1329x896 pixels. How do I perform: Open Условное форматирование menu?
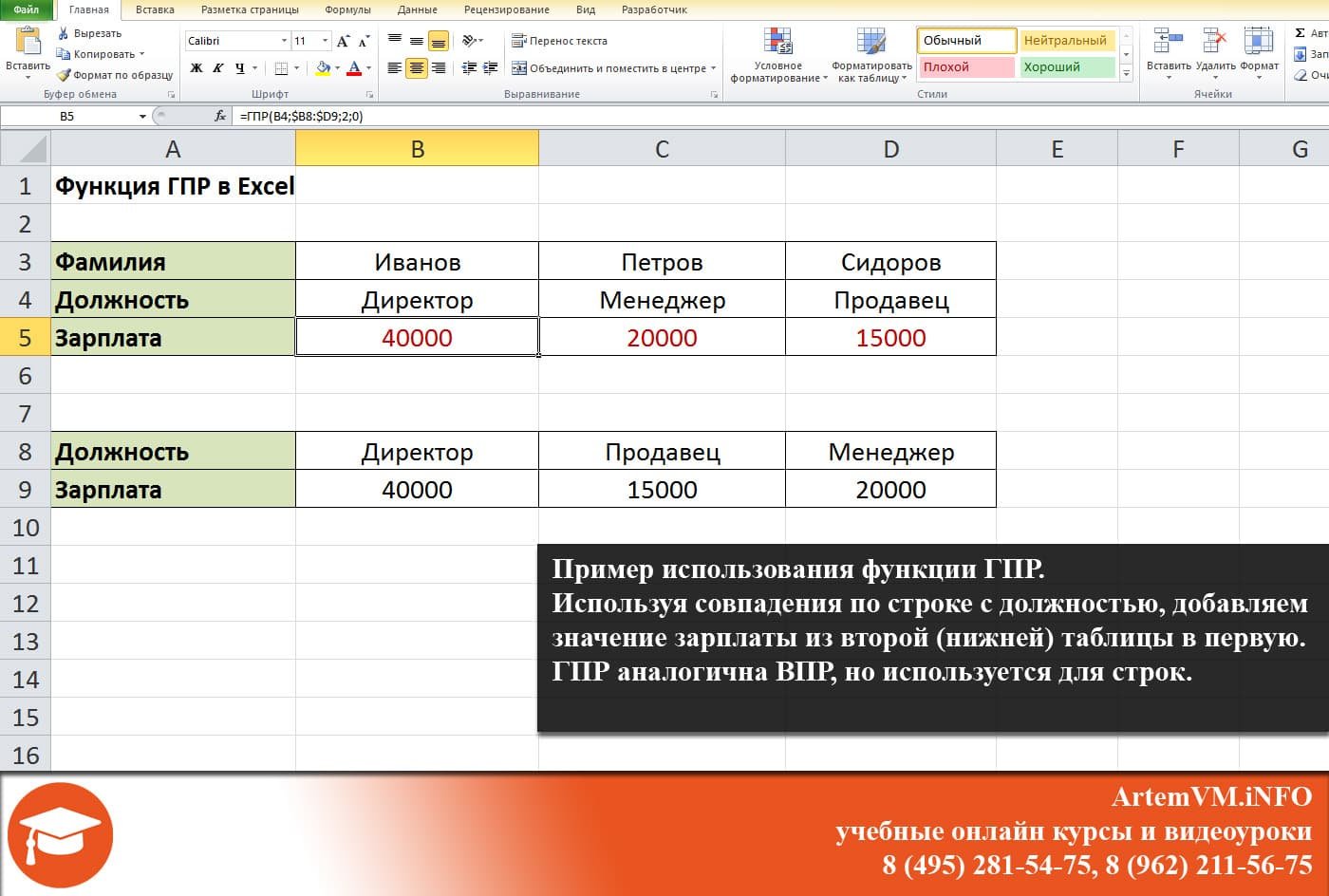point(778,55)
